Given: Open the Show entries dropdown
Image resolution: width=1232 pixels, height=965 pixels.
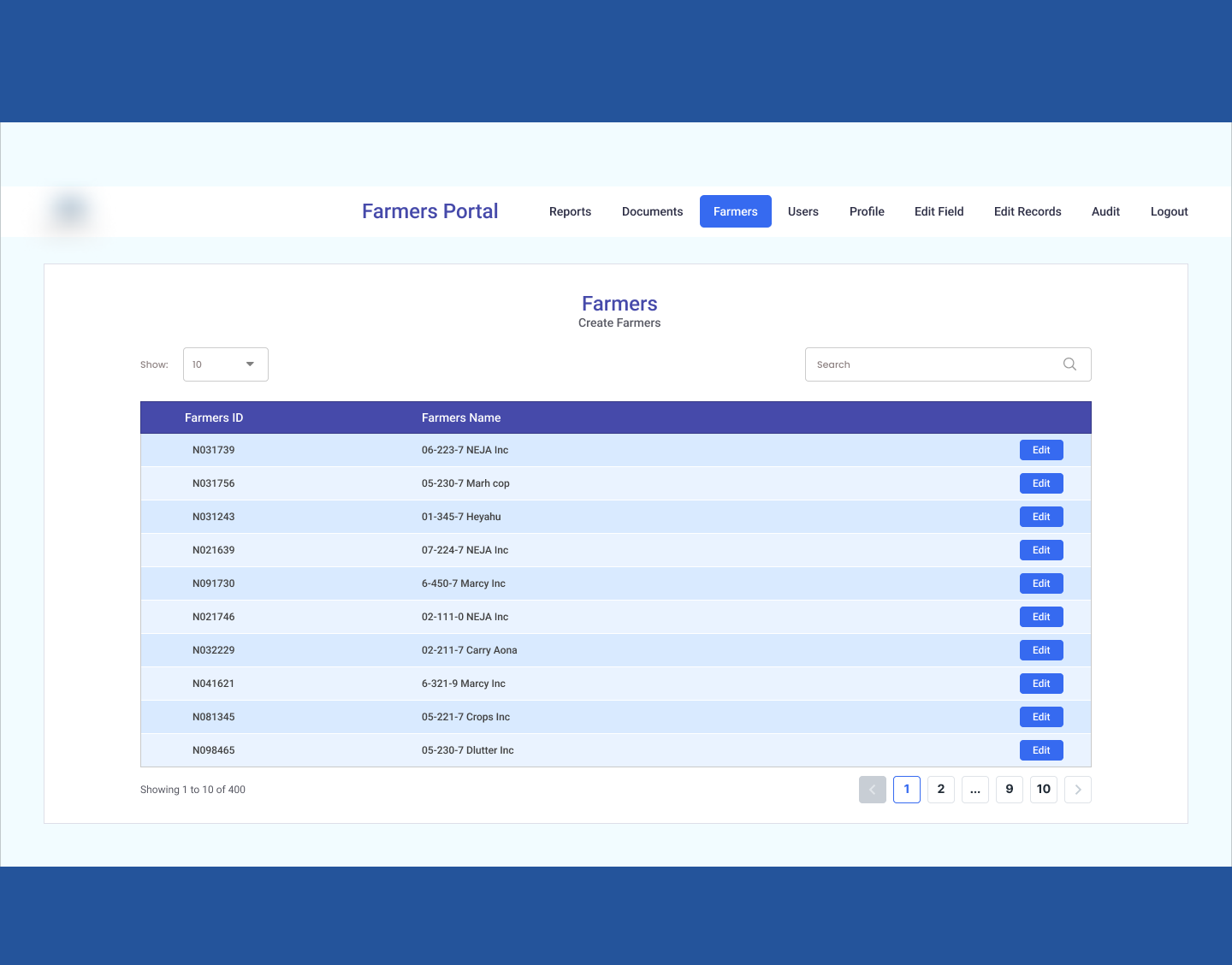Looking at the screenshot, I should [226, 364].
